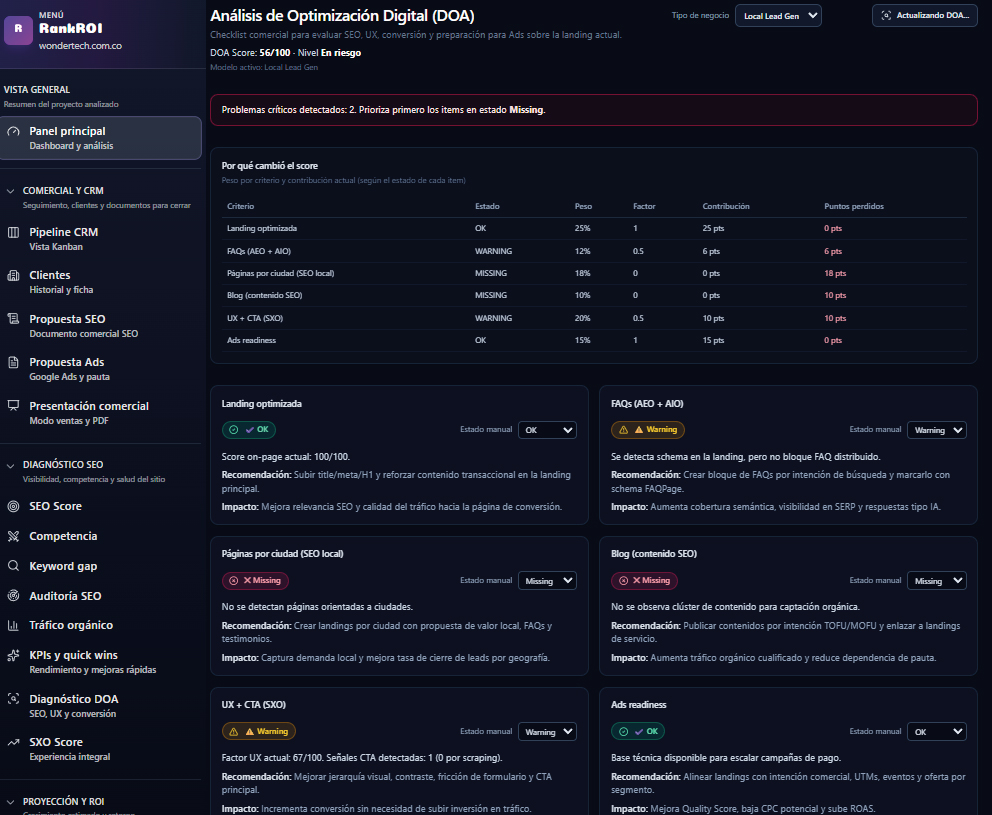Click the Propuesta Ads file icon
This screenshot has width=992, height=815.
click(x=13, y=363)
